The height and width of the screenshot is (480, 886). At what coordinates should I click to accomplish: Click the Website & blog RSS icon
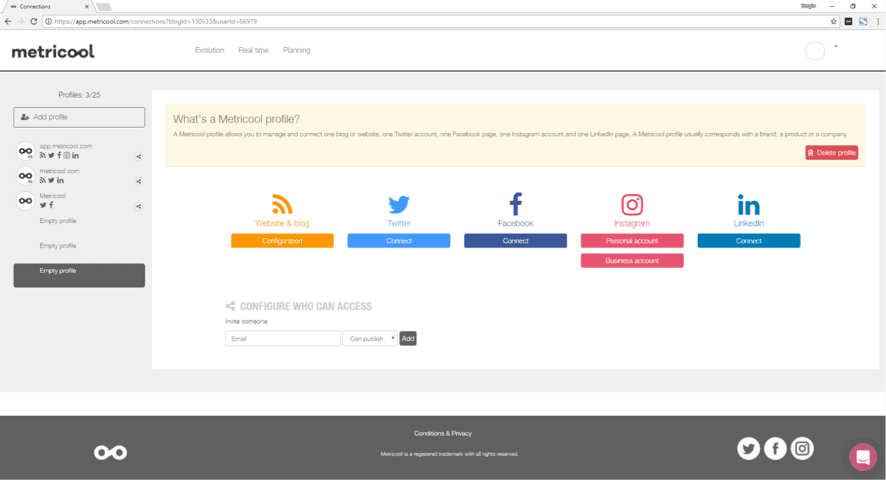pyautogui.click(x=282, y=204)
